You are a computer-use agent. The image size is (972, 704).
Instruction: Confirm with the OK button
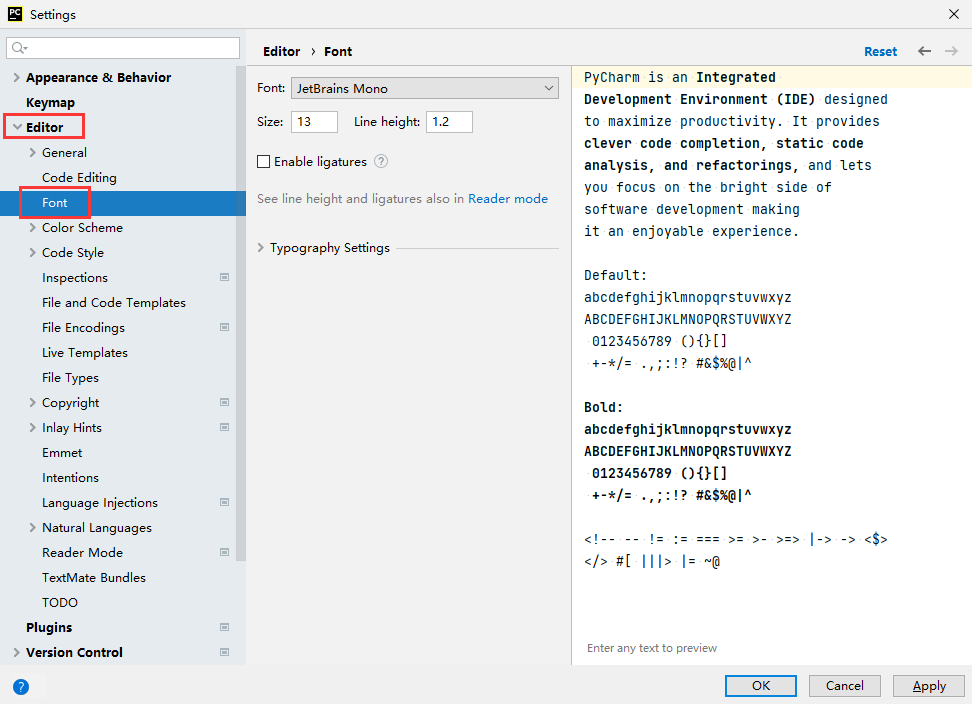coord(761,685)
